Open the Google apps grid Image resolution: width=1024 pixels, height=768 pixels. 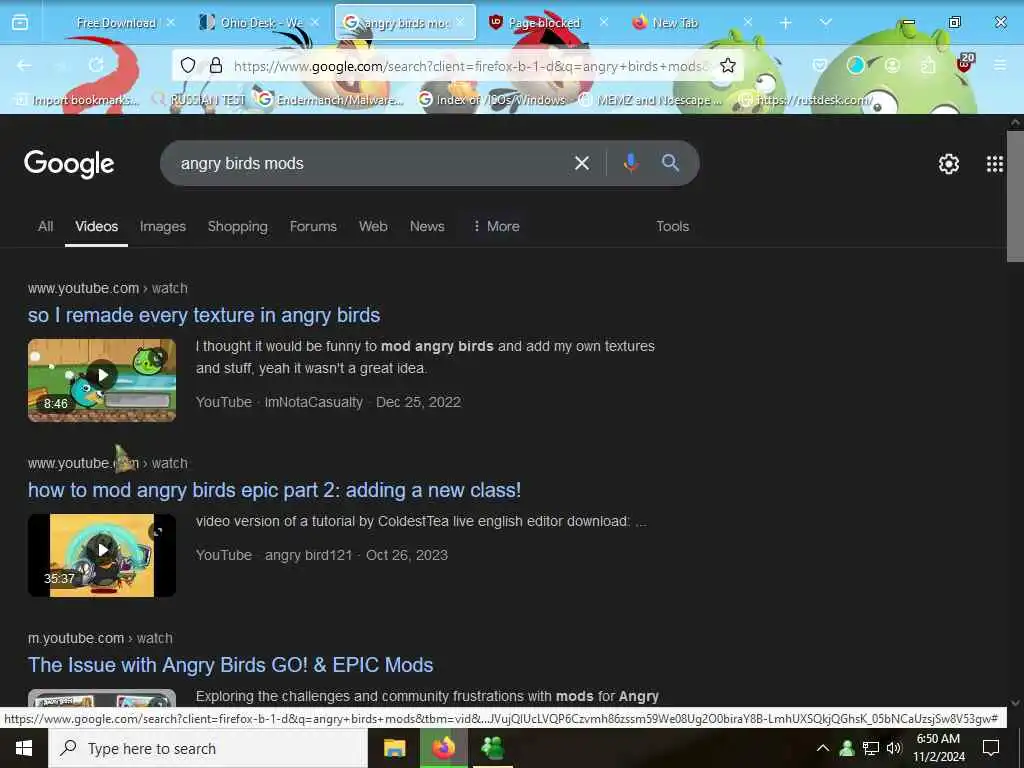point(994,164)
